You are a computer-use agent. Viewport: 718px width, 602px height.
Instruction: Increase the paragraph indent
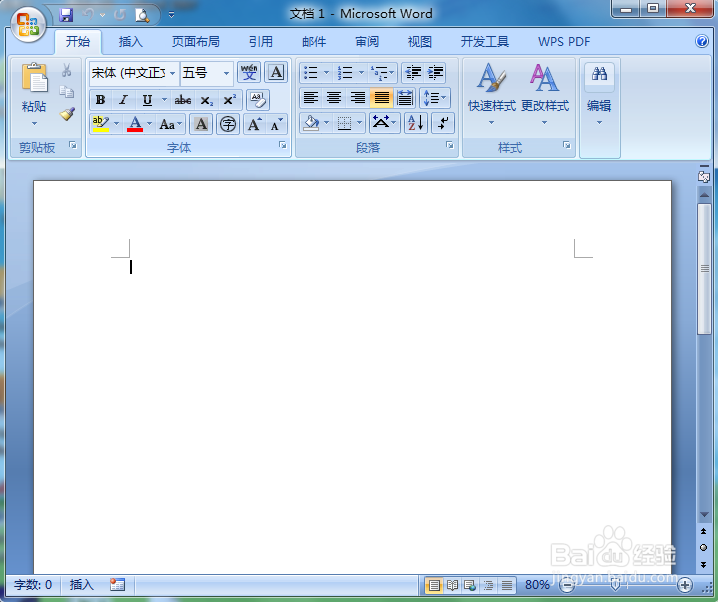435,72
